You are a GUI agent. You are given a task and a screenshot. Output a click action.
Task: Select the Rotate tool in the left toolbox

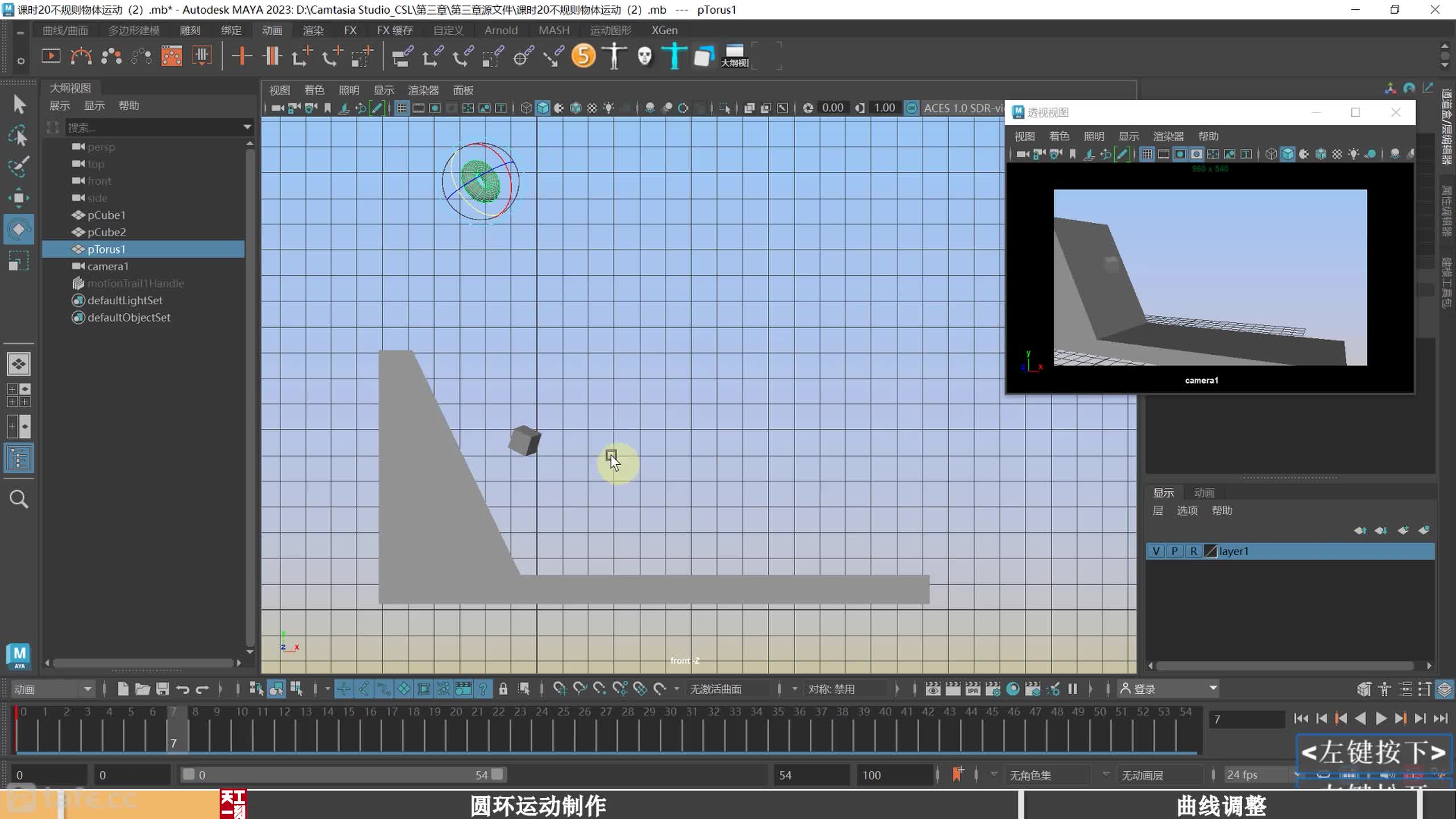pos(18,229)
